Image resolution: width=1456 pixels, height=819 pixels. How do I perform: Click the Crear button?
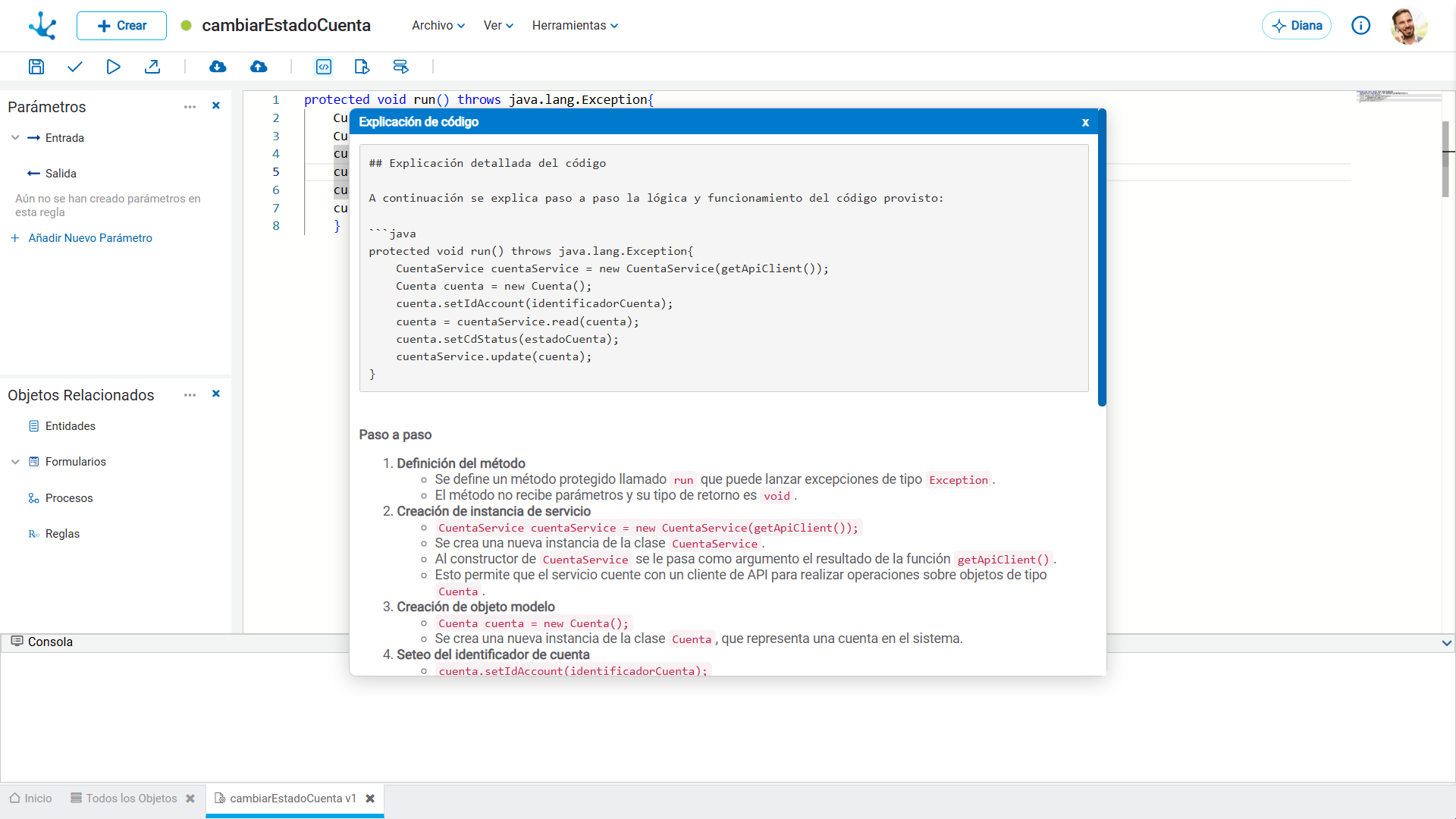click(x=121, y=26)
